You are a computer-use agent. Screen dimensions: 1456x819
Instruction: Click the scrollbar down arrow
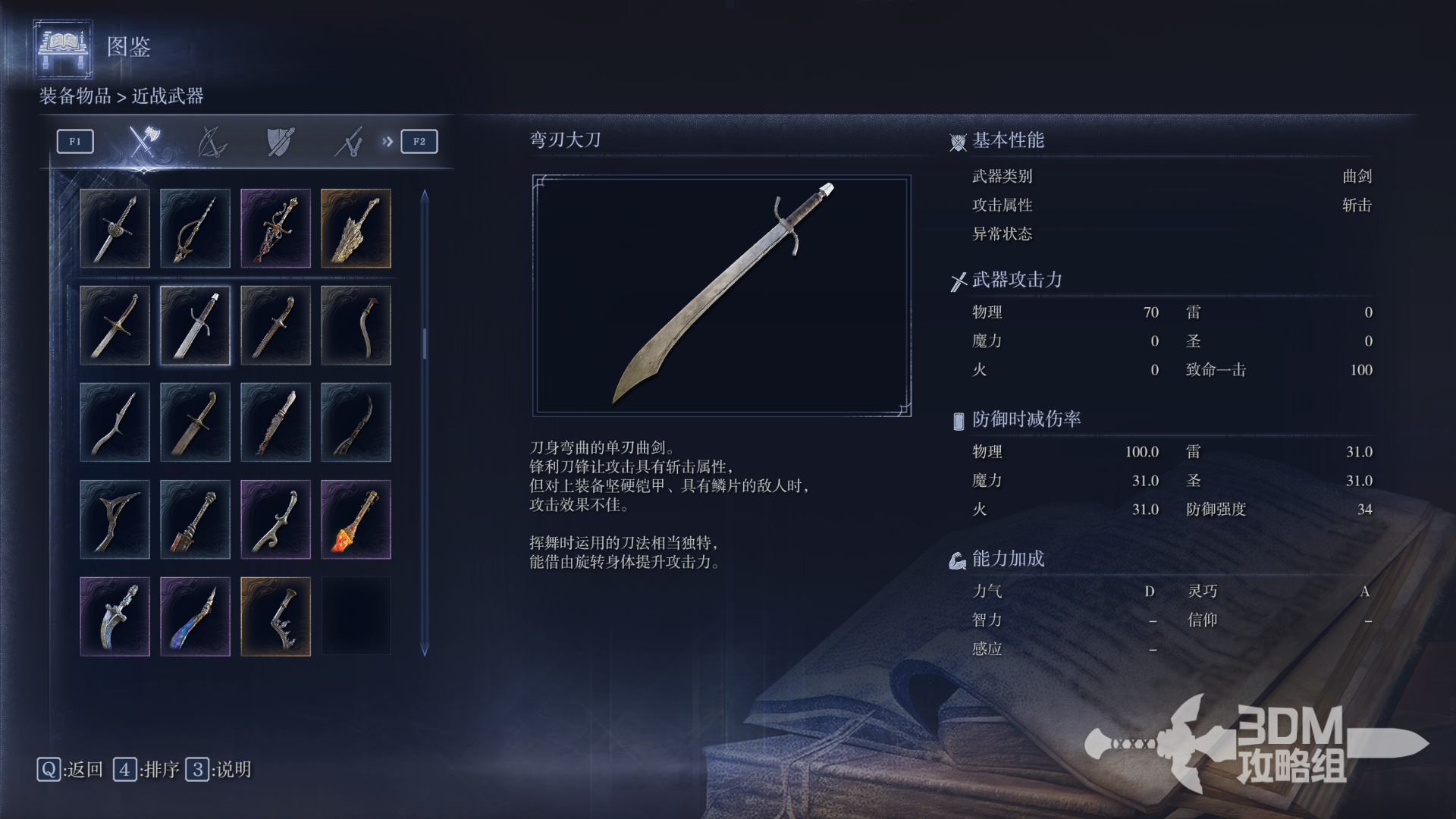[x=425, y=650]
